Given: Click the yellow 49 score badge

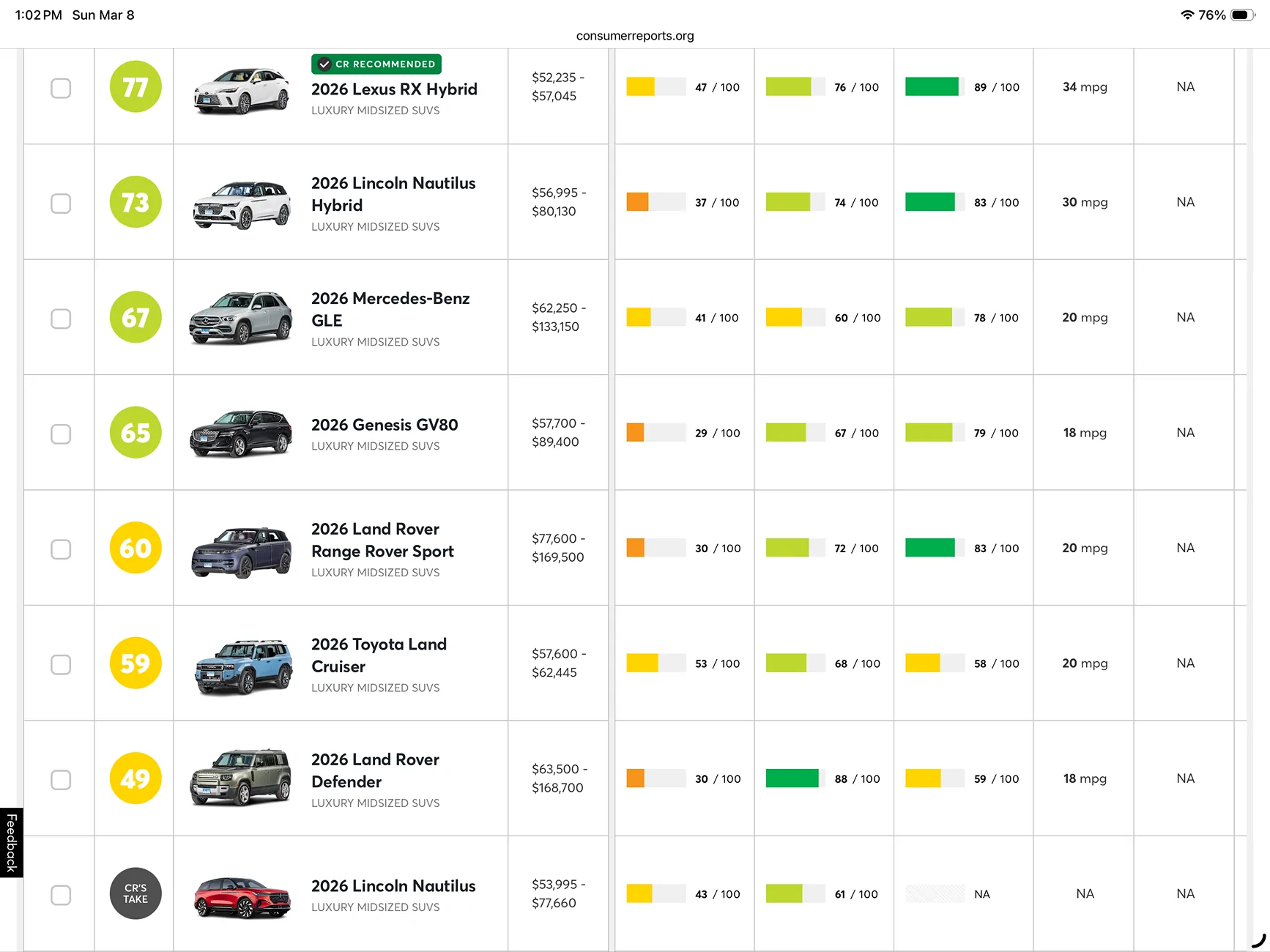Looking at the screenshot, I should (x=135, y=778).
